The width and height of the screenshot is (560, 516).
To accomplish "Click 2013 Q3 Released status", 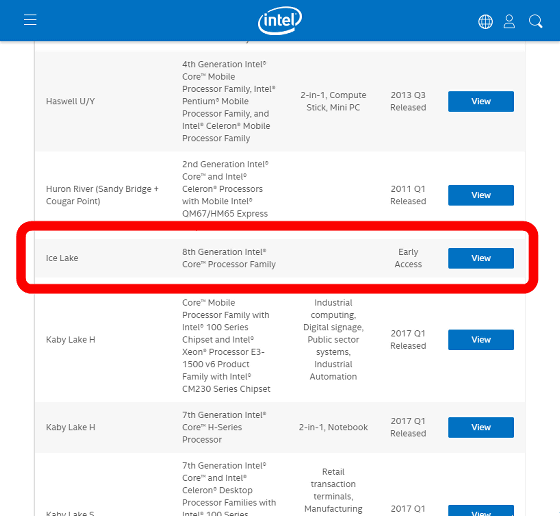I will pos(408,101).
